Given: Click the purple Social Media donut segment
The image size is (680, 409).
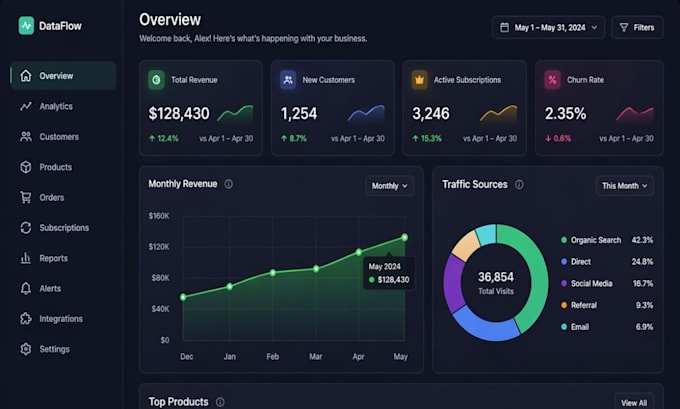Looking at the screenshot, I should click(453, 284).
